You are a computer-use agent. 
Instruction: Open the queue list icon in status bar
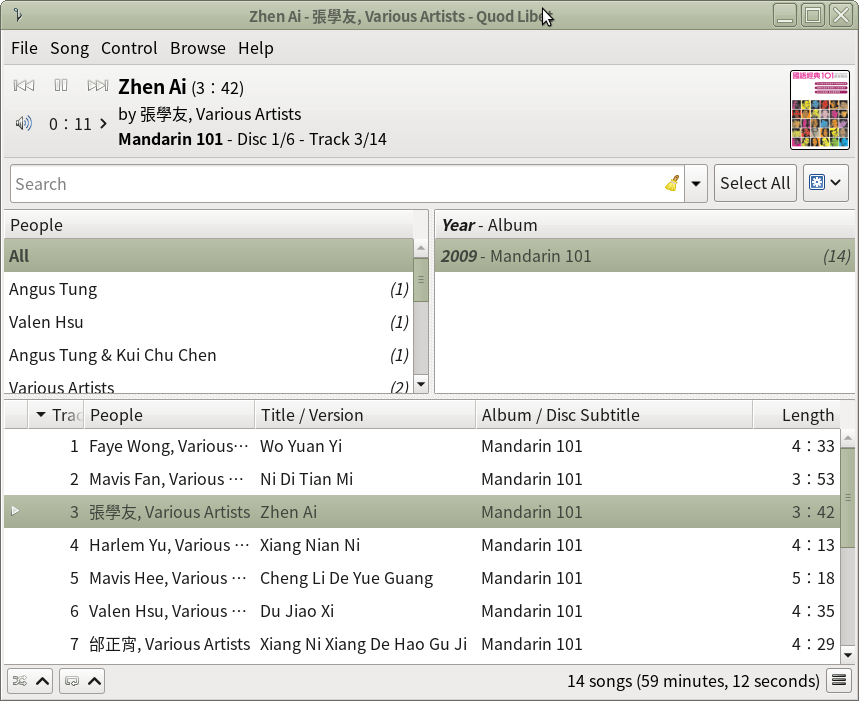tap(840, 681)
